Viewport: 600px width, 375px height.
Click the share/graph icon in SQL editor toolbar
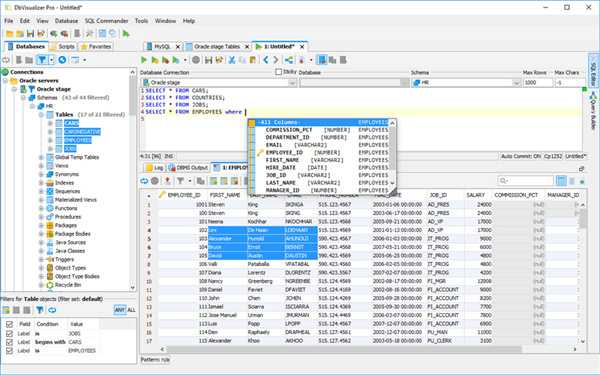289,60
